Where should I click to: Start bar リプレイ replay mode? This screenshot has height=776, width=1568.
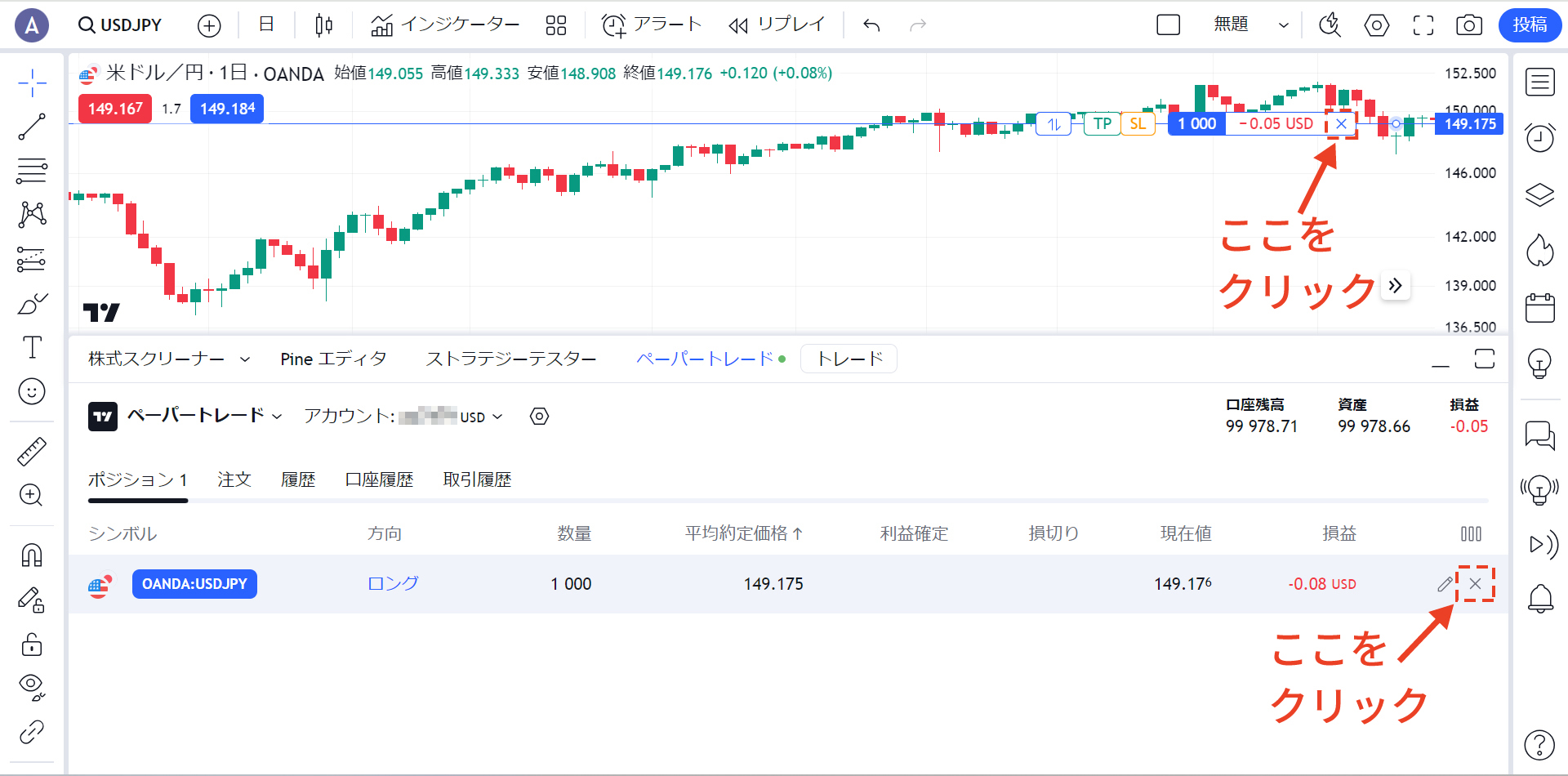(x=777, y=25)
